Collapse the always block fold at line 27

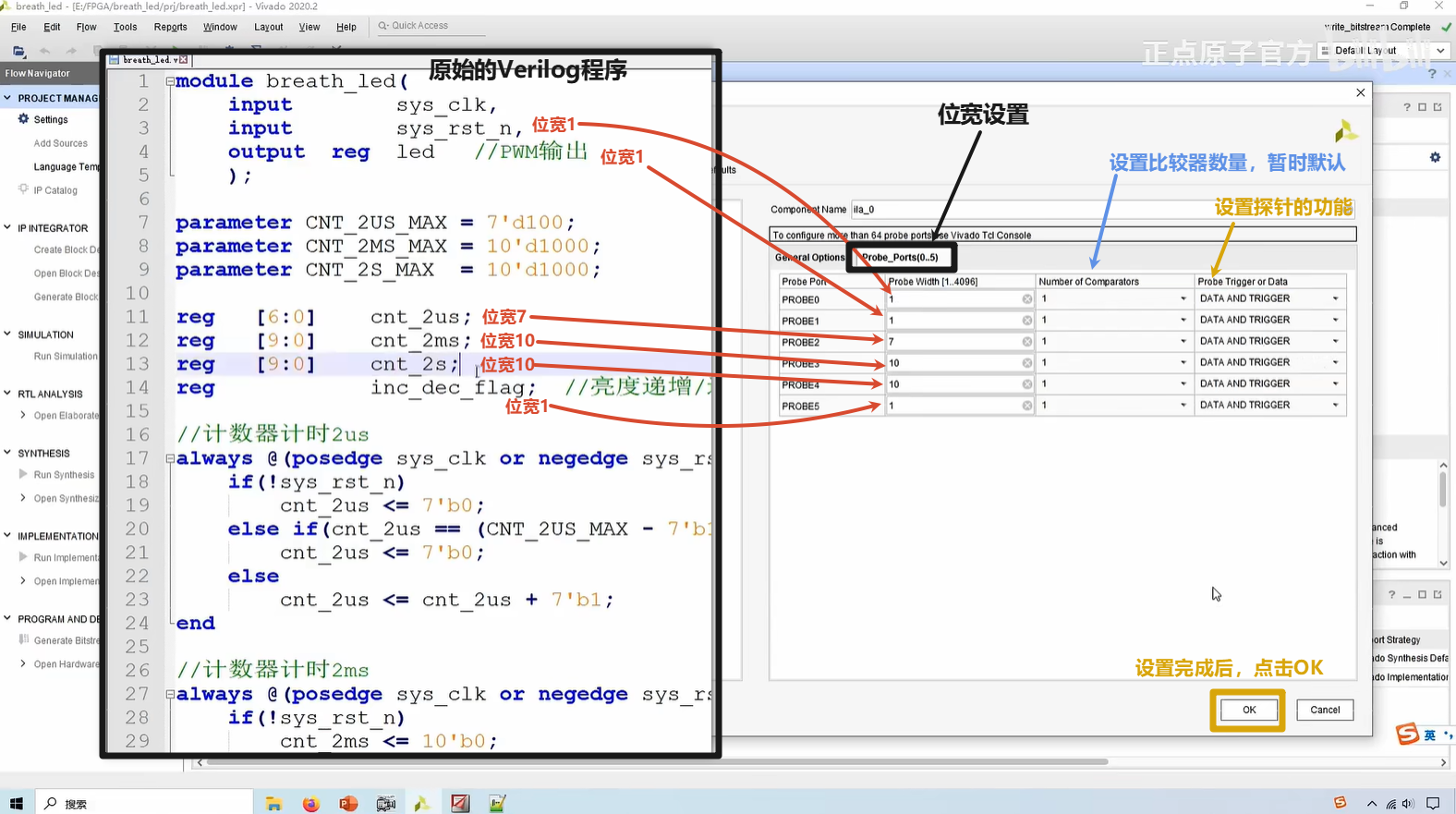[x=170, y=694]
